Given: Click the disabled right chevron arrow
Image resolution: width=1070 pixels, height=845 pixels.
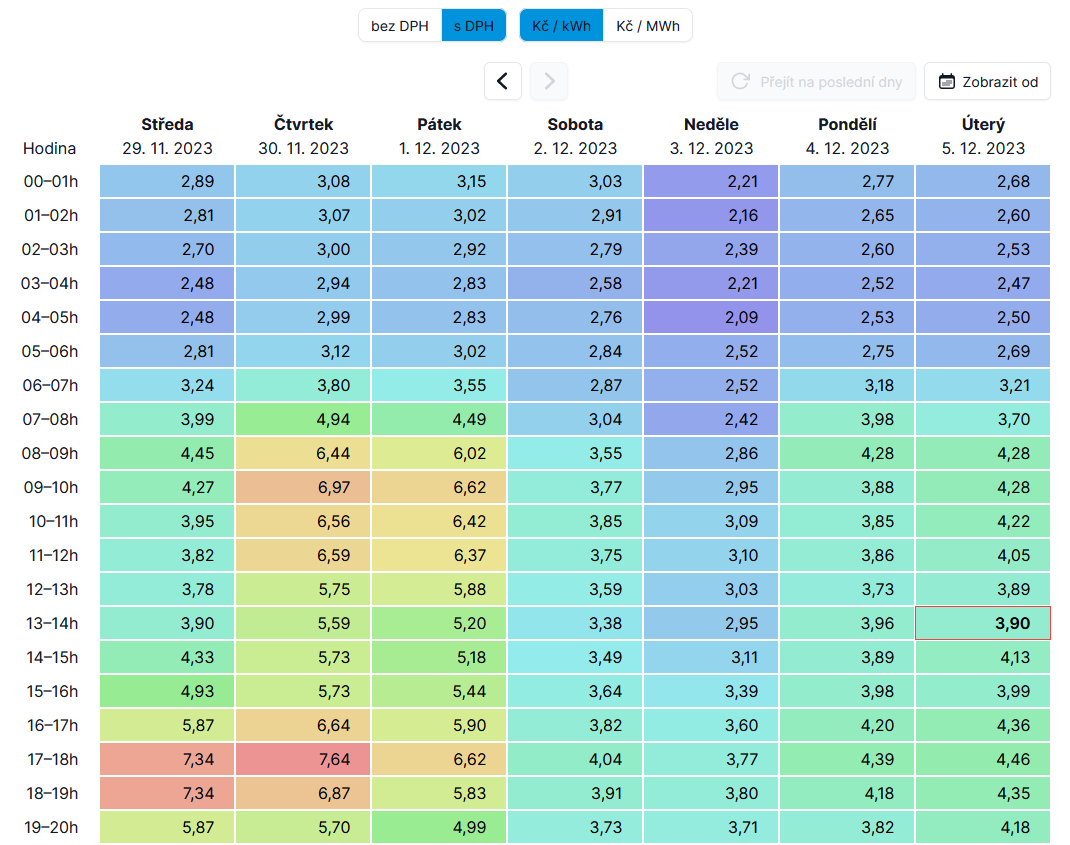Looking at the screenshot, I should click(549, 81).
